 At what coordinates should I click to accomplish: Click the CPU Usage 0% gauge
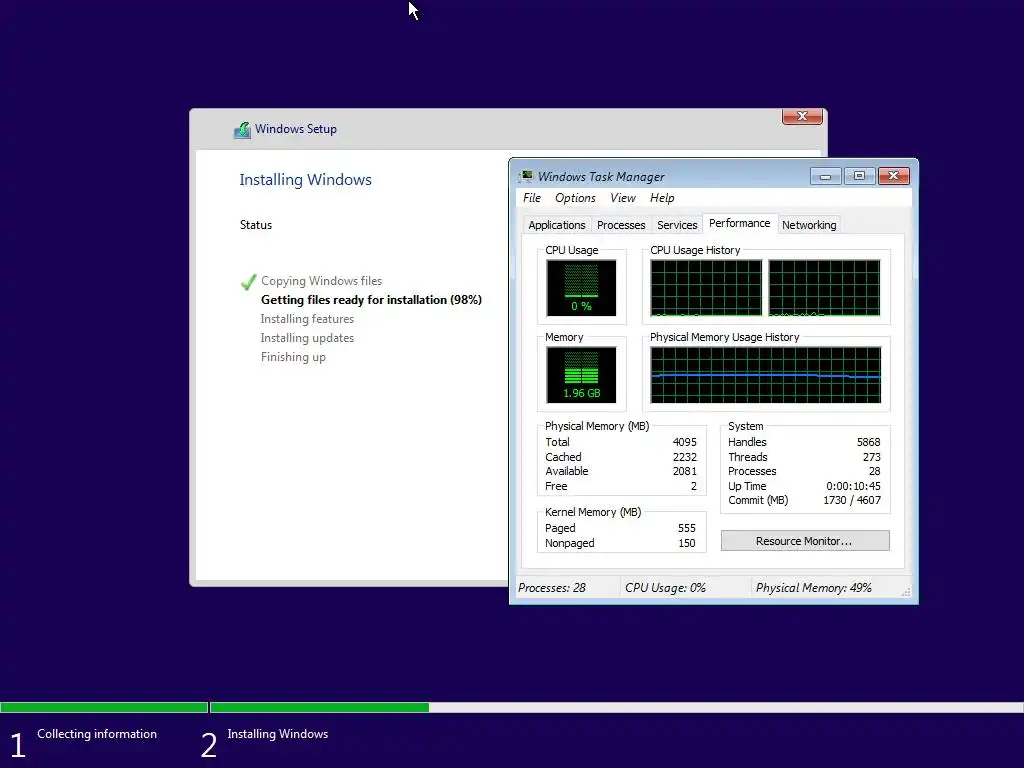[581, 288]
